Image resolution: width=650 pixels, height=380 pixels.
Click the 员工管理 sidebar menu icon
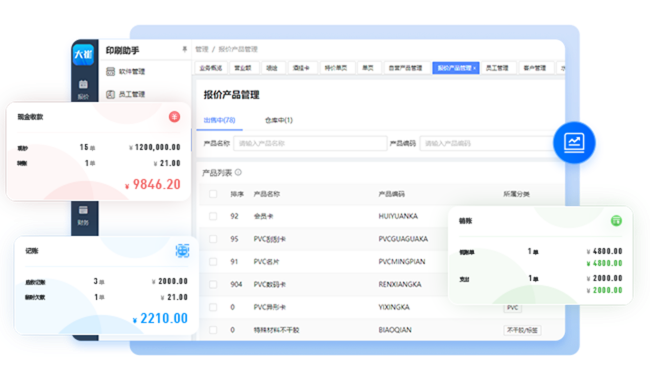click(110, 94)
